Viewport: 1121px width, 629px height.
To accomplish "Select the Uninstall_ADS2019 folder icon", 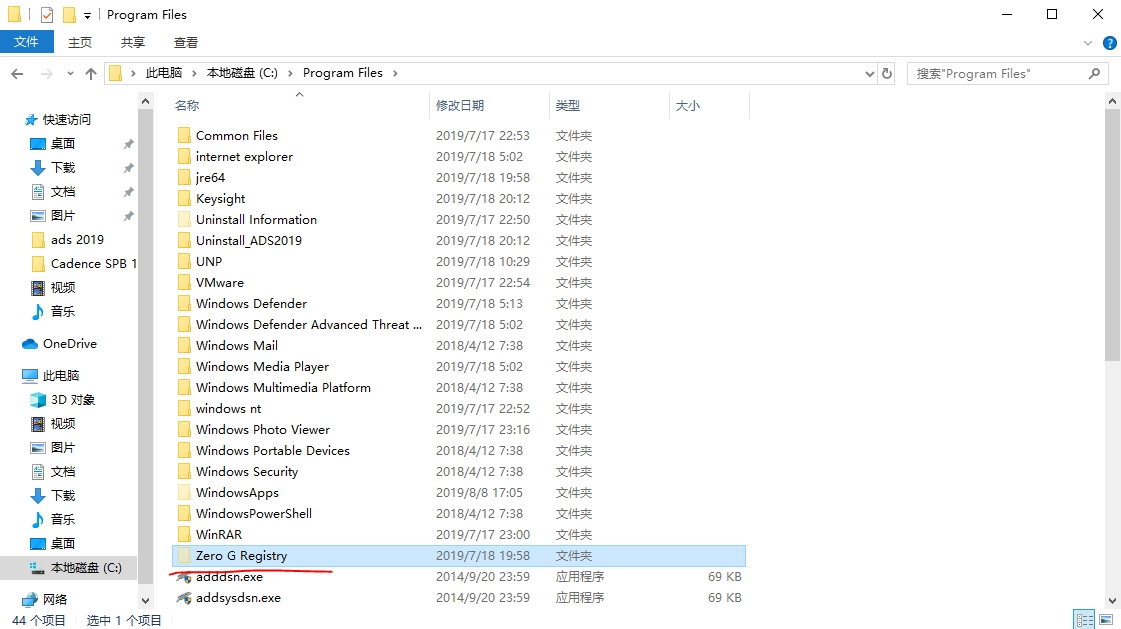I will (x=184, y=240).
